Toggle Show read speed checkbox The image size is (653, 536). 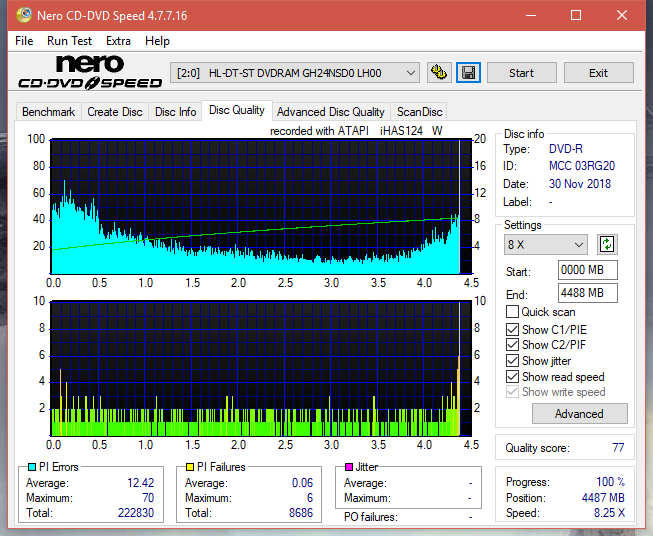[512, 376]
